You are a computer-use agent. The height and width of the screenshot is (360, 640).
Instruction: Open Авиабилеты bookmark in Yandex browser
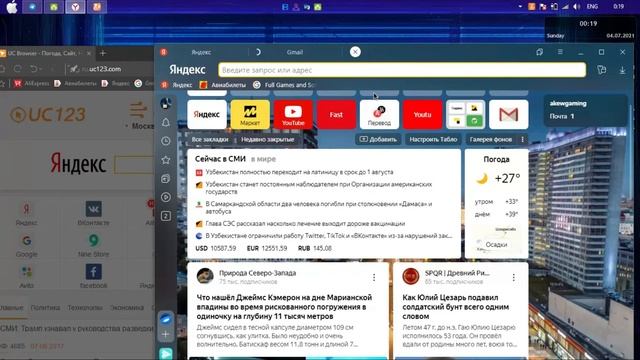[x=223, y=85]
